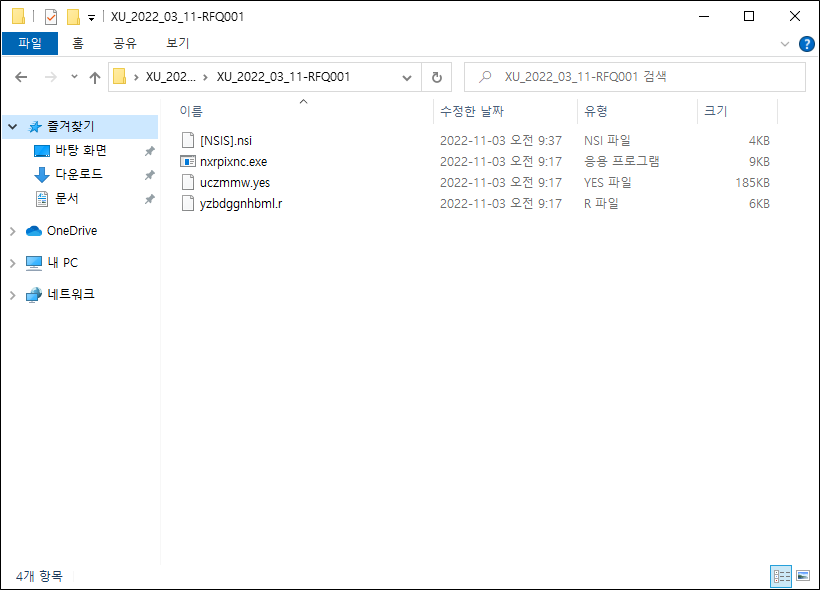Click the 4KB size cell
820x590 pixels.
pyautogui.click(x=759, y=141)
